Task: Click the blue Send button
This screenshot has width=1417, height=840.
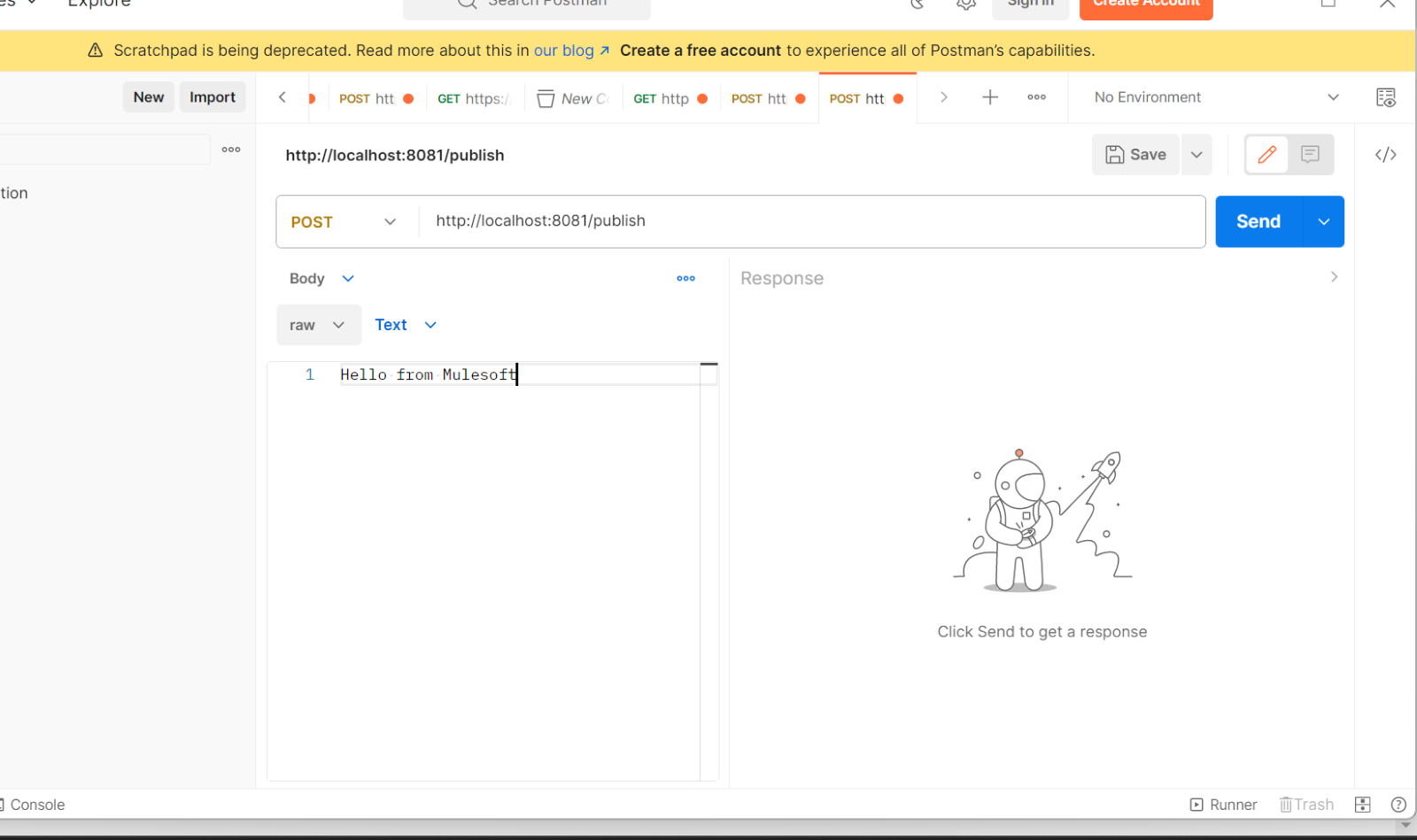Action: pyautogui.click(x=1258, y=221)
